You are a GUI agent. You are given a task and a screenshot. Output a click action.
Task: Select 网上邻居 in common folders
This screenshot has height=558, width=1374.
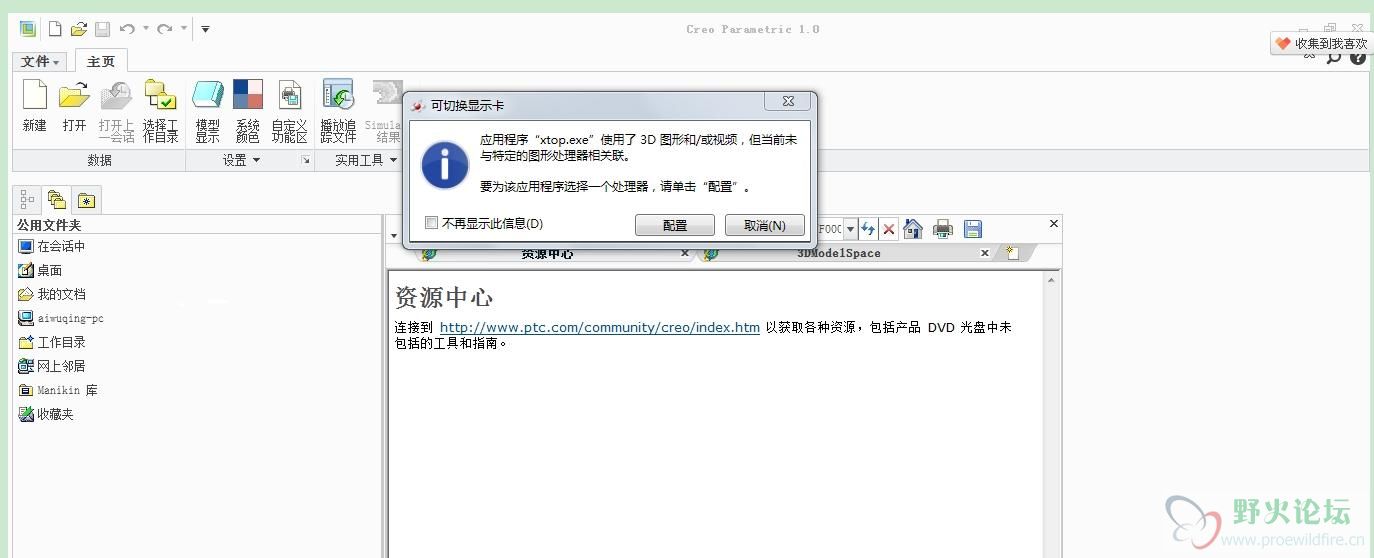(x=52, y=366)
